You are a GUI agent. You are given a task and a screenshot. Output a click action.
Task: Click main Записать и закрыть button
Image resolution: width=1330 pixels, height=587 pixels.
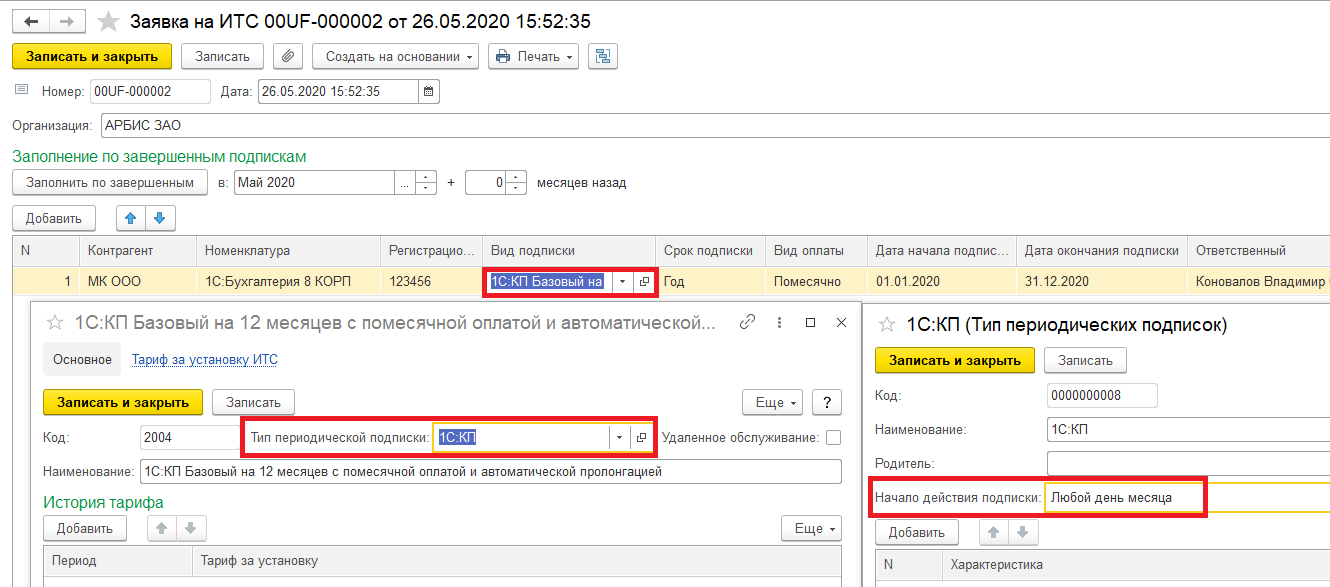tap(92, 56)
